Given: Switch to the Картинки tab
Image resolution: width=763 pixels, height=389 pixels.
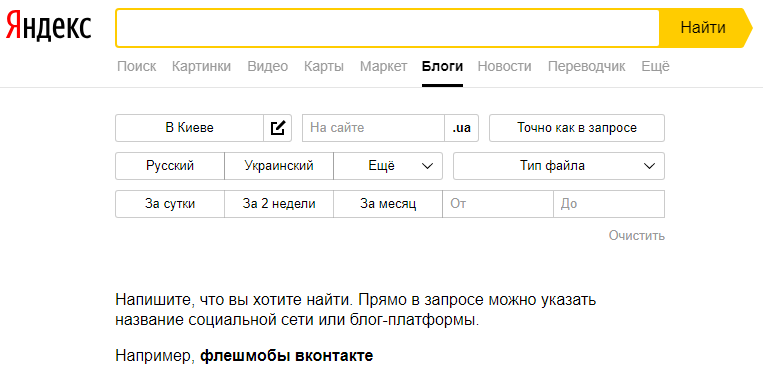Looking at the screenshot, I should pos(201,66).
